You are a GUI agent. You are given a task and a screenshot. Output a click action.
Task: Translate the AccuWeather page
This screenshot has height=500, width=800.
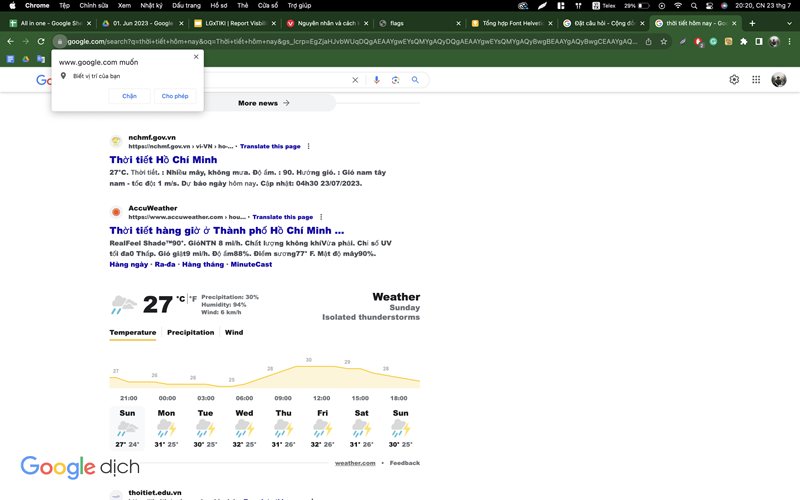(x=283, y=217)
